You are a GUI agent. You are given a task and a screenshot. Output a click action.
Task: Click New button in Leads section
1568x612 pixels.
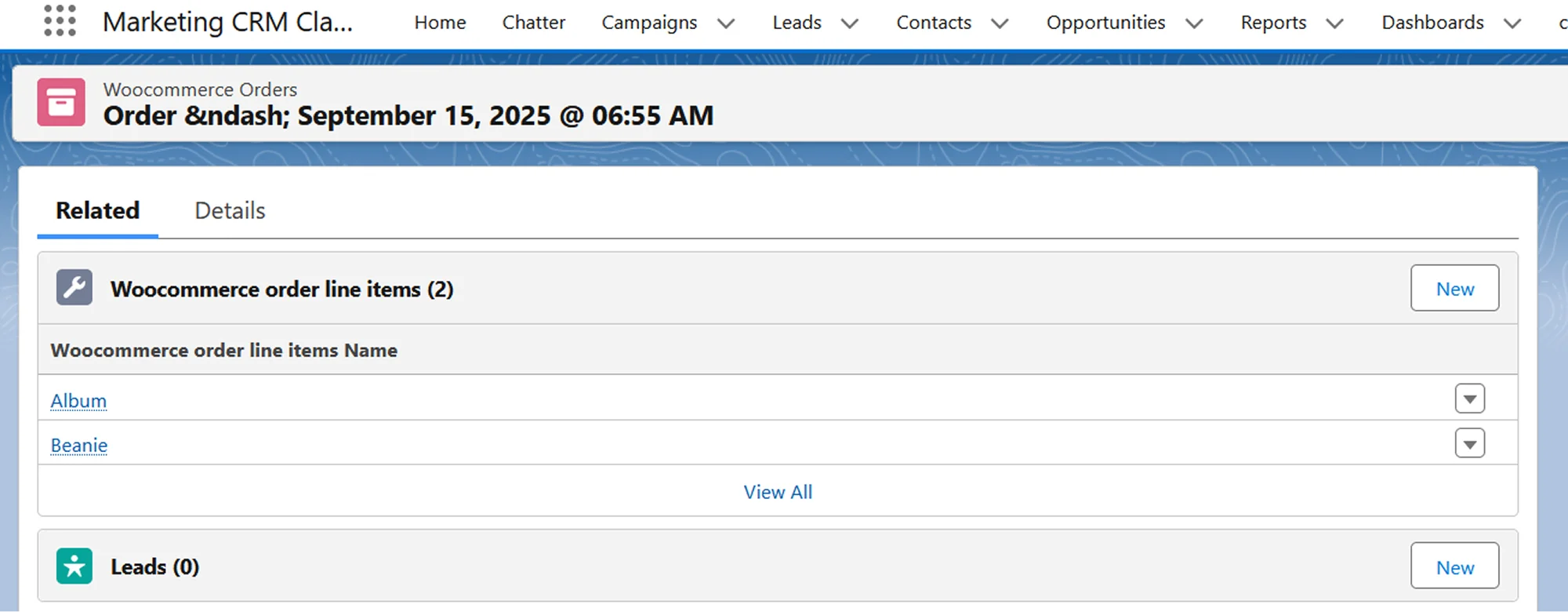pos(1454,566)
